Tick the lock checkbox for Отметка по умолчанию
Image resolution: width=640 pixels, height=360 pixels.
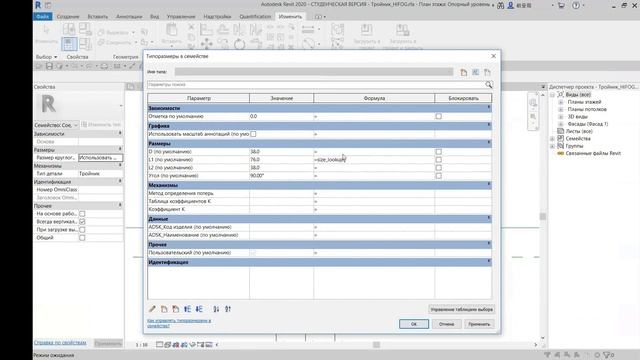[x=438, y=116]
